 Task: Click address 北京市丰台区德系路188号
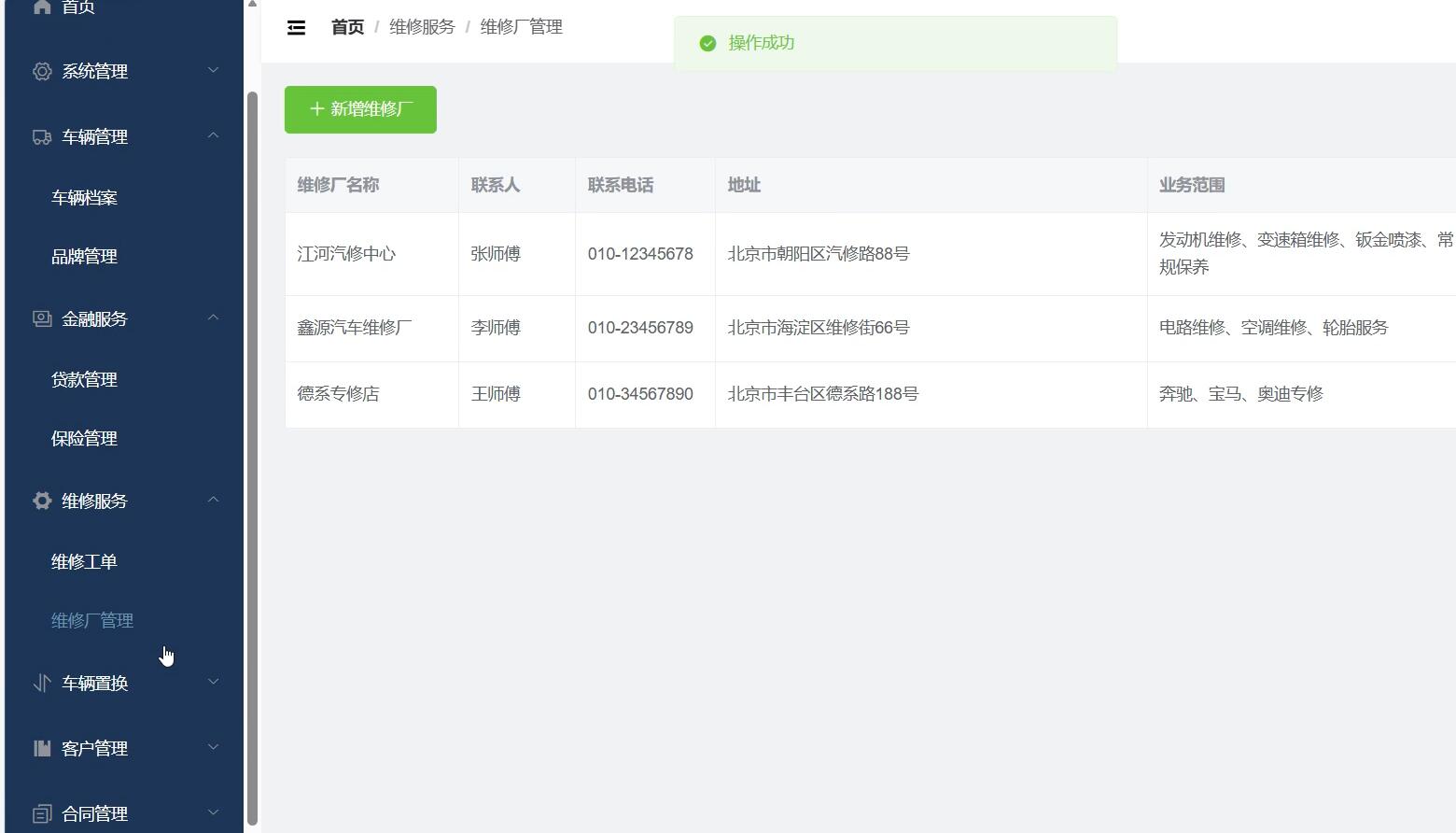click(822, 394)
